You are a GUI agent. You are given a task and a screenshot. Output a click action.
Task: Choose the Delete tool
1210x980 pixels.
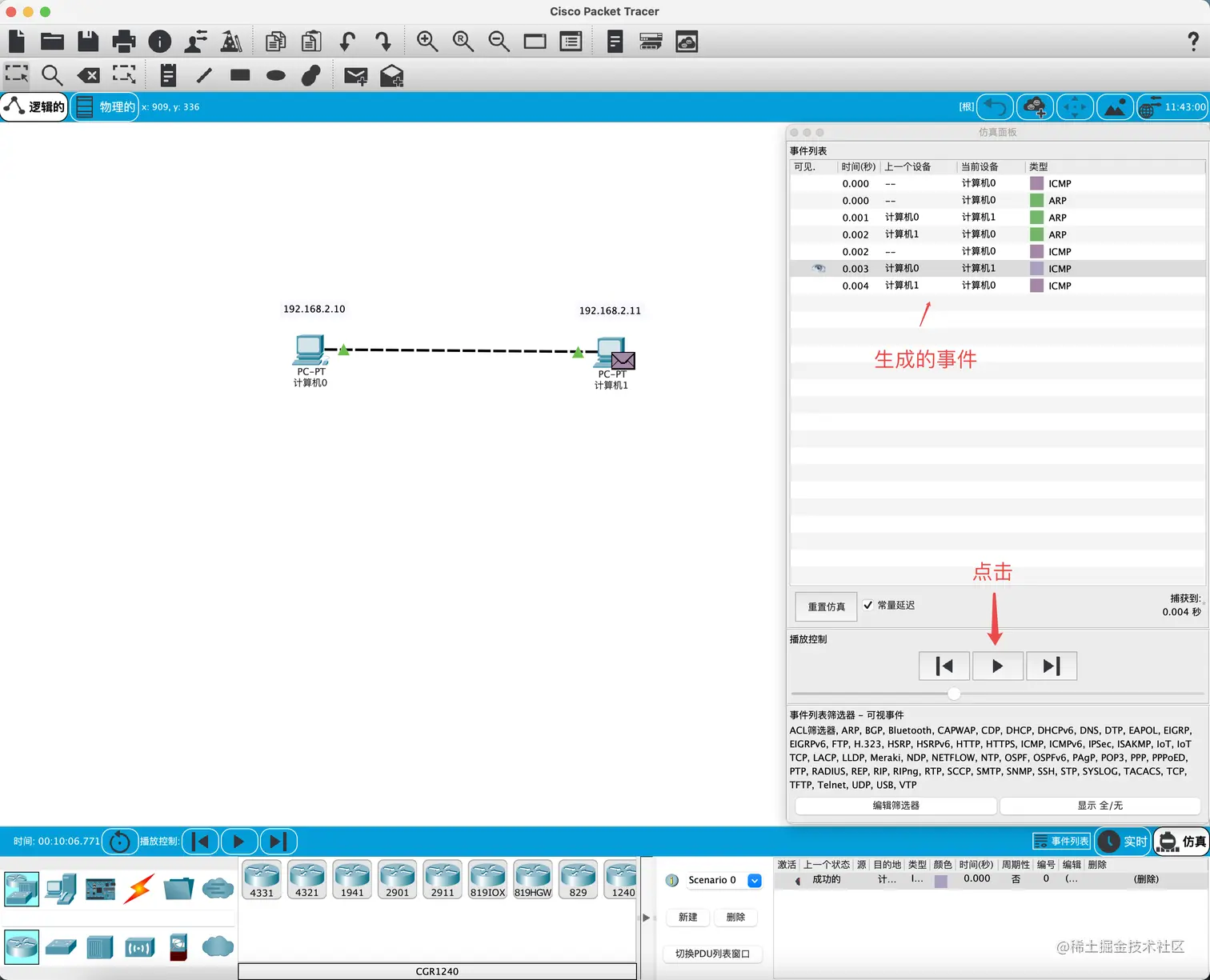point(88,75)
